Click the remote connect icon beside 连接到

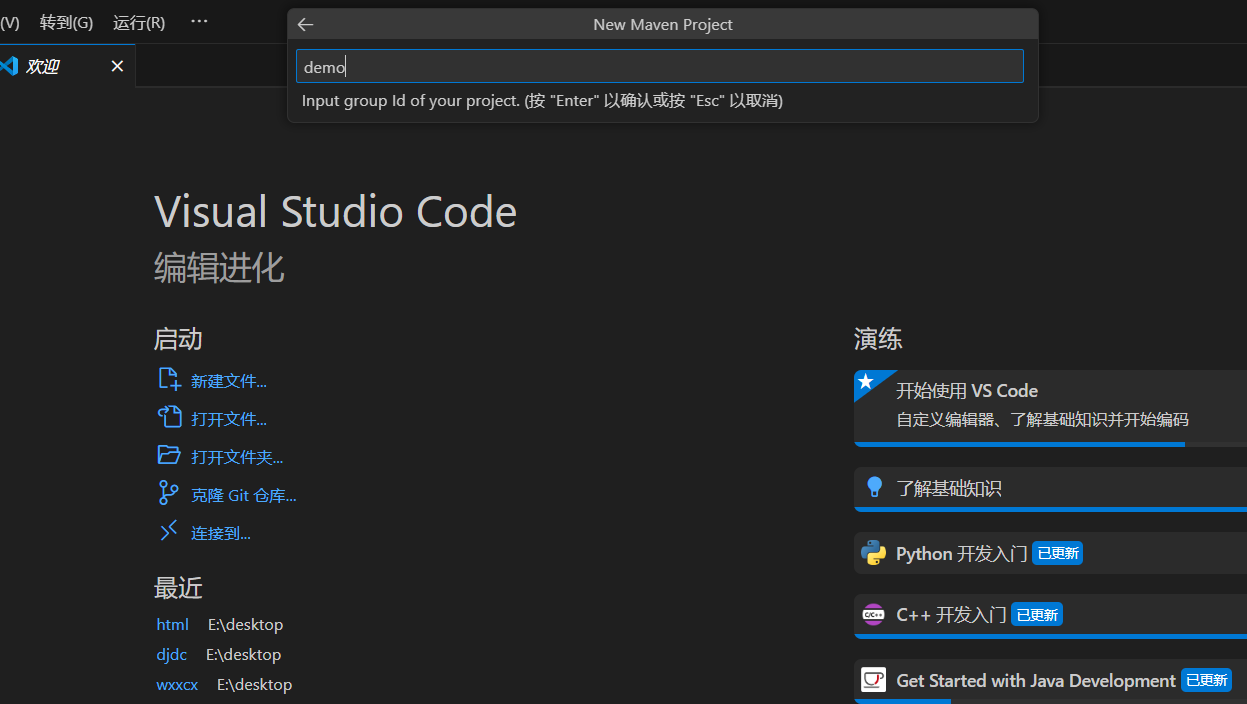169,531
